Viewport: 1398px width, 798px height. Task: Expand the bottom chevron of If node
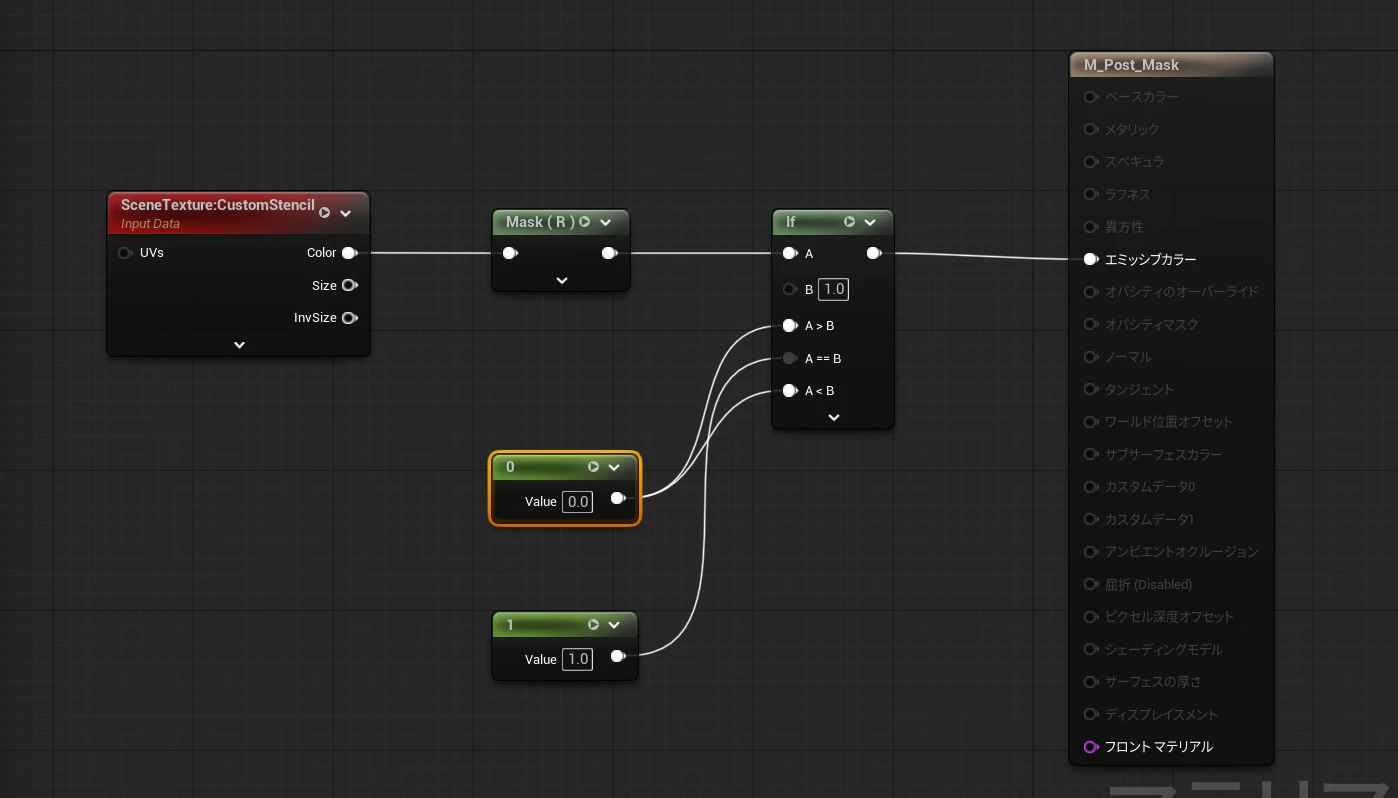[834, 417]
